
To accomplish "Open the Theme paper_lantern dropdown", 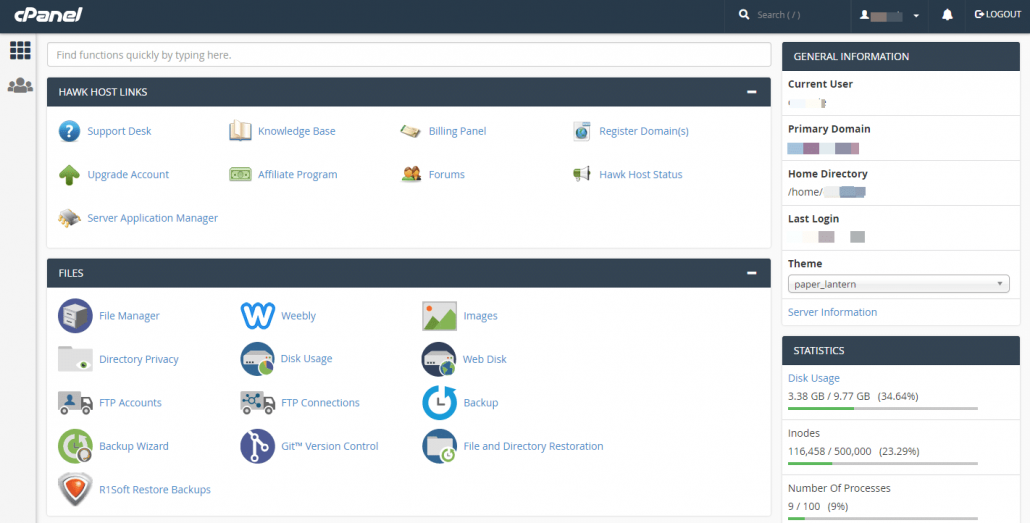I will (899, 284).
